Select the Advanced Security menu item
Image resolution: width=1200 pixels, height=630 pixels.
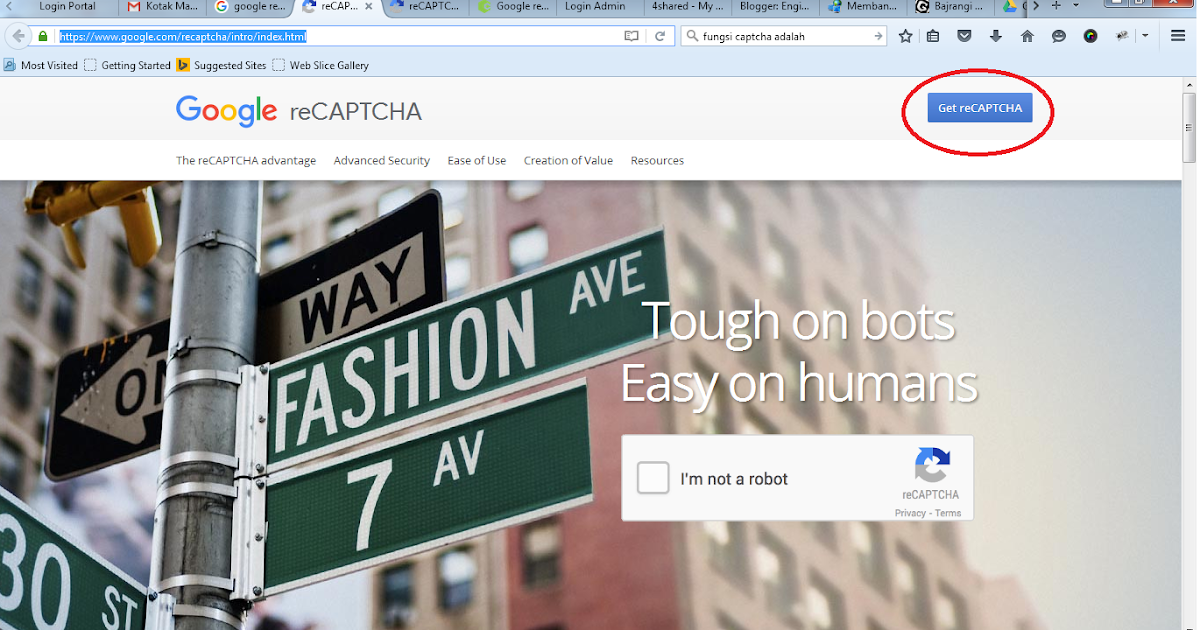[x=382, y=160]
